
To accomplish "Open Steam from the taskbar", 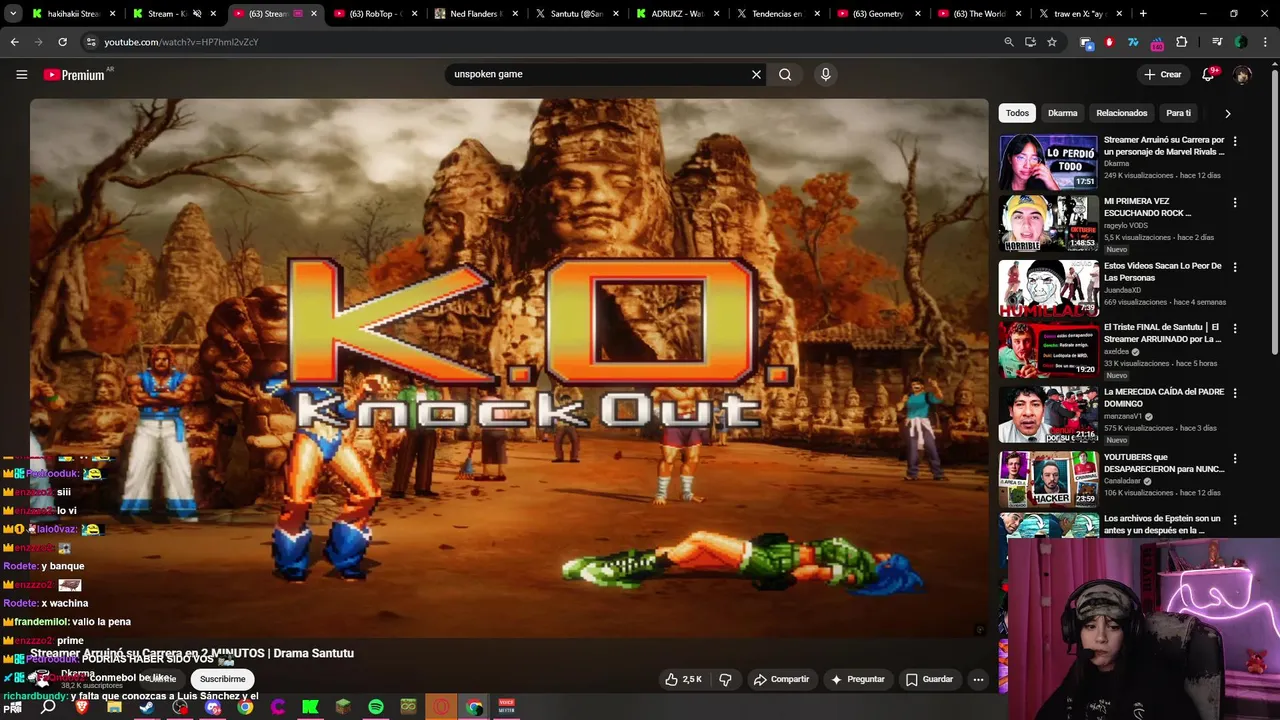I will click(x=146, y=707).
